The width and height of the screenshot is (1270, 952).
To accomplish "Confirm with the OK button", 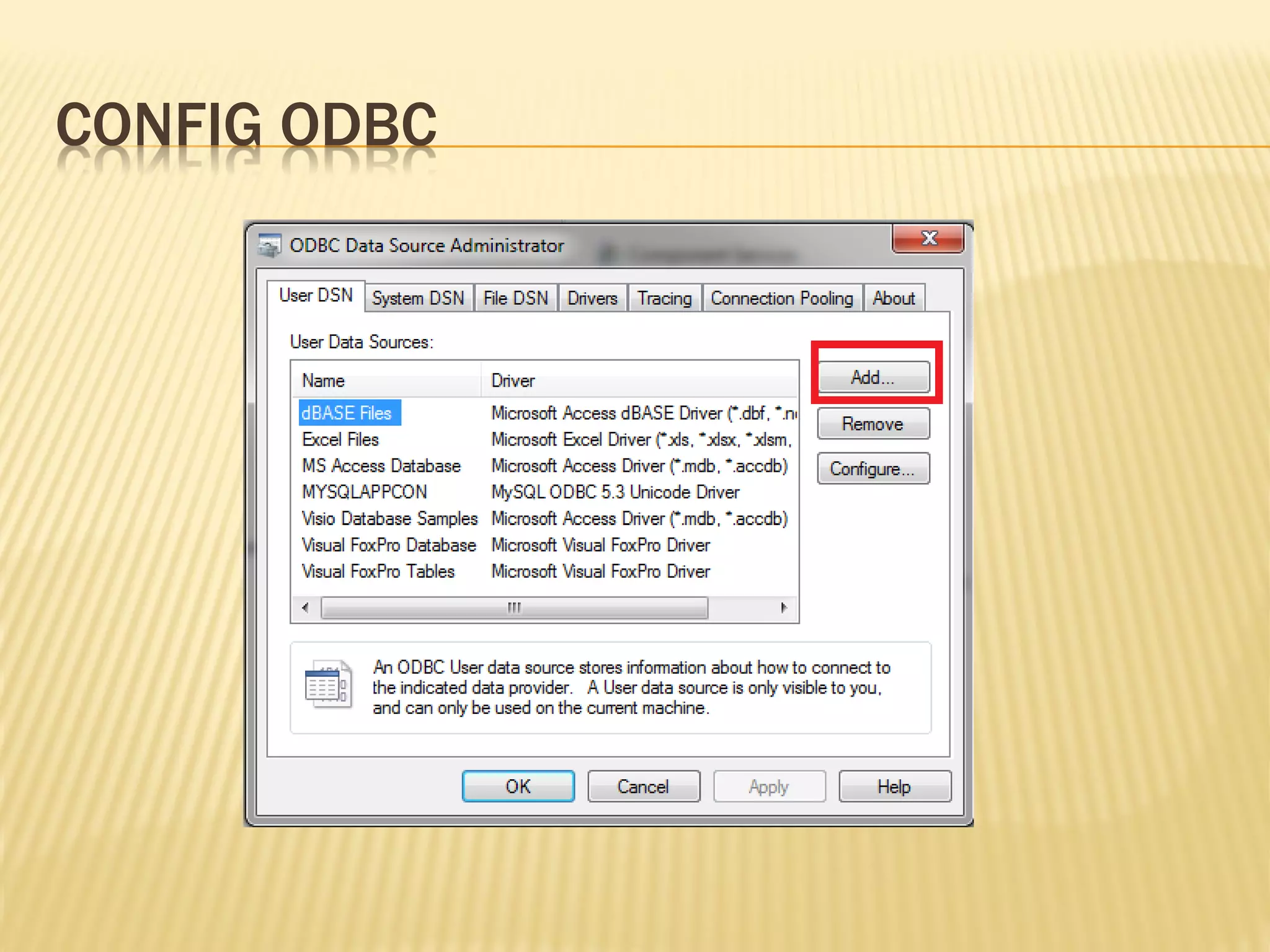I will 518,787.
